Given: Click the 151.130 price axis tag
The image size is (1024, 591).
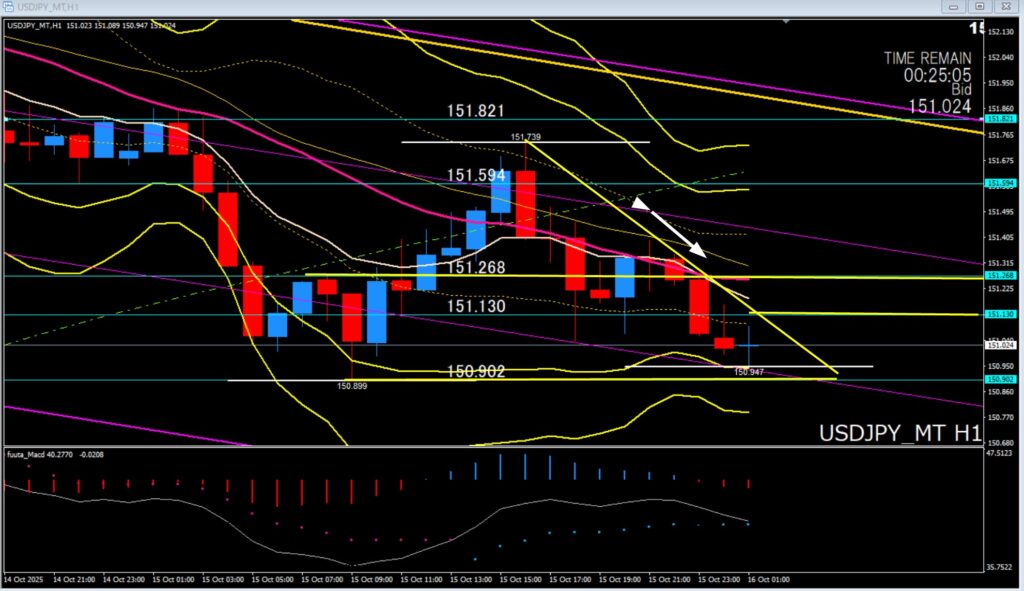Looking at the screenshot, I should tap(1000, 314).
